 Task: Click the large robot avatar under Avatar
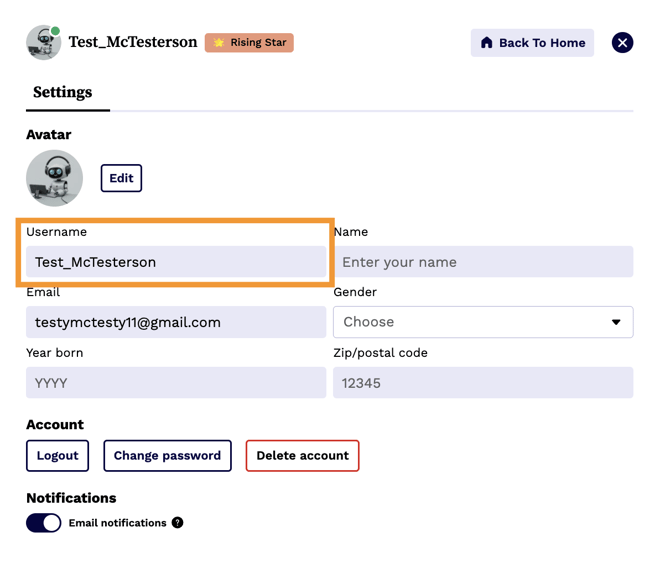pos(54,178)
